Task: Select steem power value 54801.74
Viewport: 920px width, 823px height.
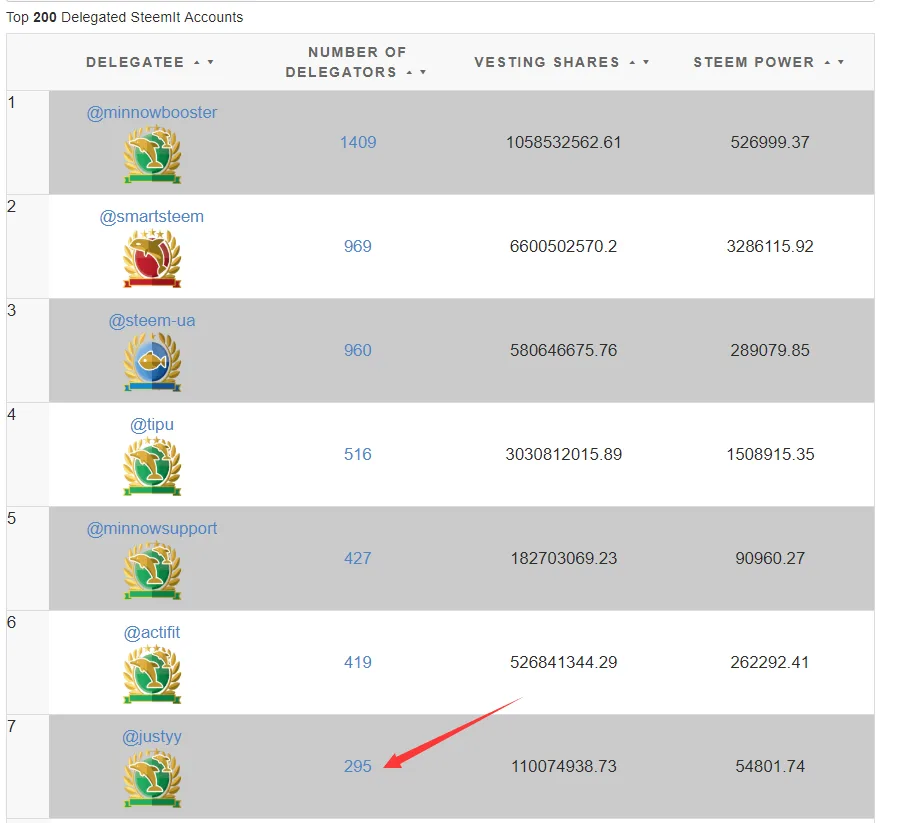Action: pos(770,766)
